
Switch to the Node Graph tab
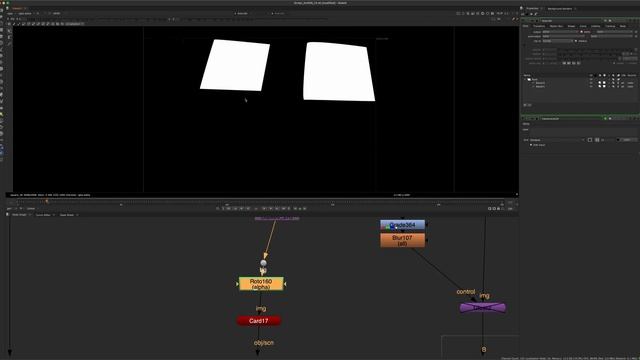coord(19,215)
